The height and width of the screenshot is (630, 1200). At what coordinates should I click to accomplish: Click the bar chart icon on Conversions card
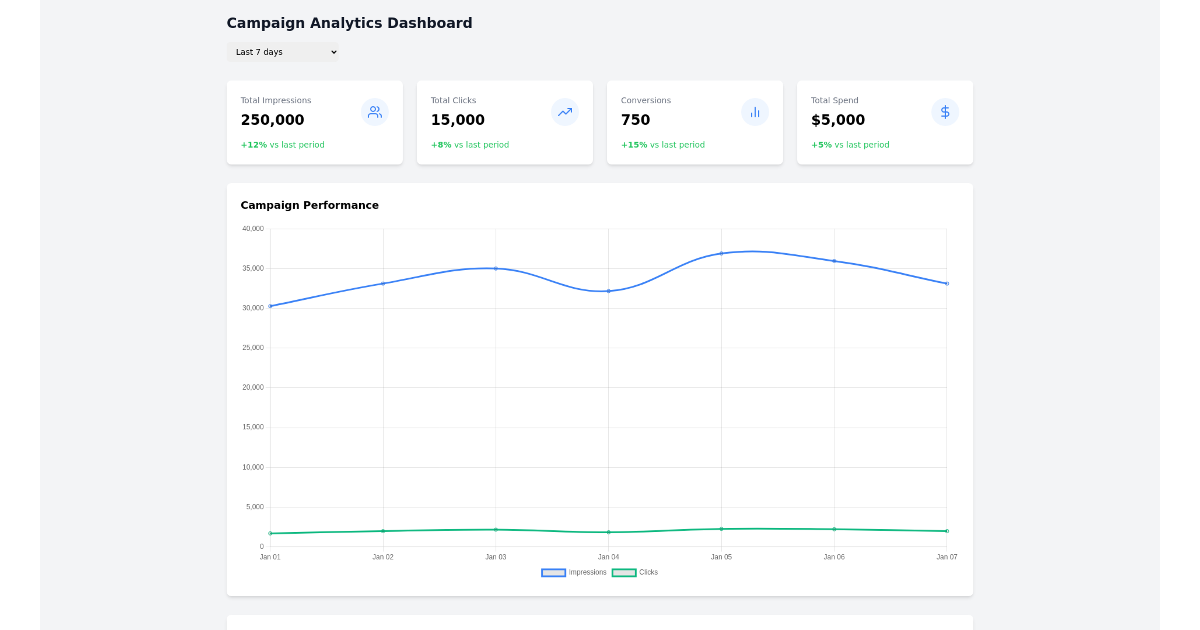pyautogui.click(x=755, y=112)
